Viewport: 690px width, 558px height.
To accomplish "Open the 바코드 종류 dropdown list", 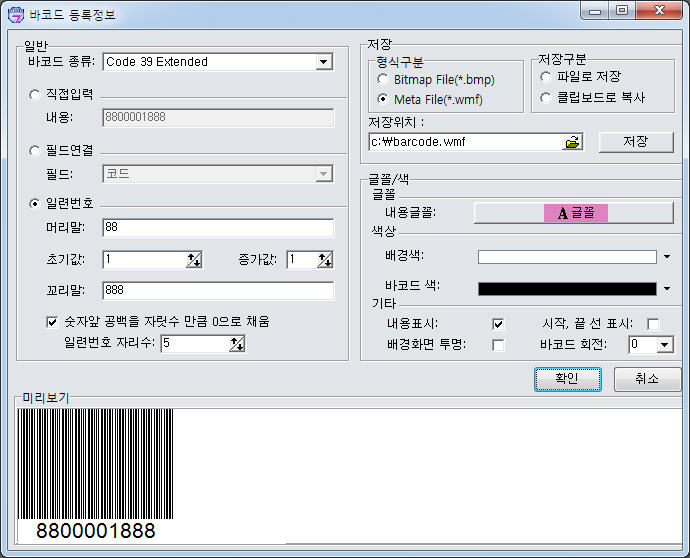I will pos(324,62).
